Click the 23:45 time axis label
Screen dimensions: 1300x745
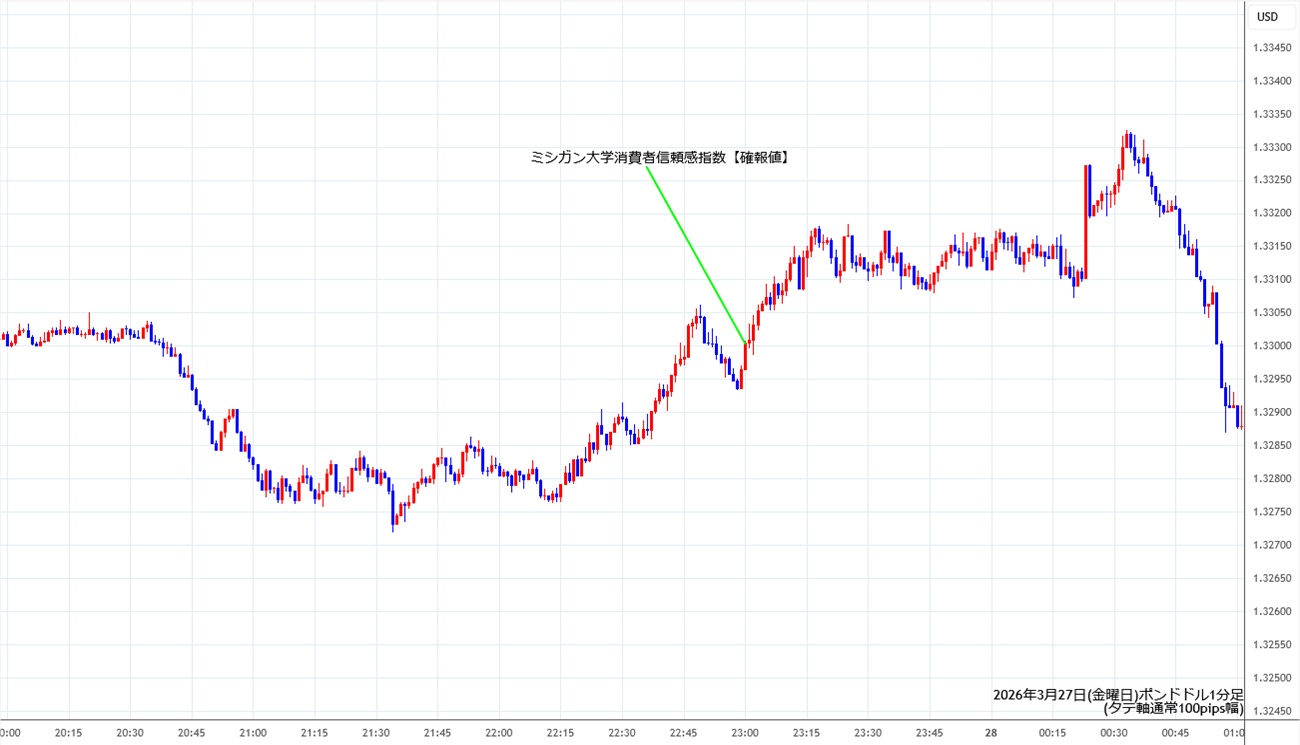click(929, 733)
